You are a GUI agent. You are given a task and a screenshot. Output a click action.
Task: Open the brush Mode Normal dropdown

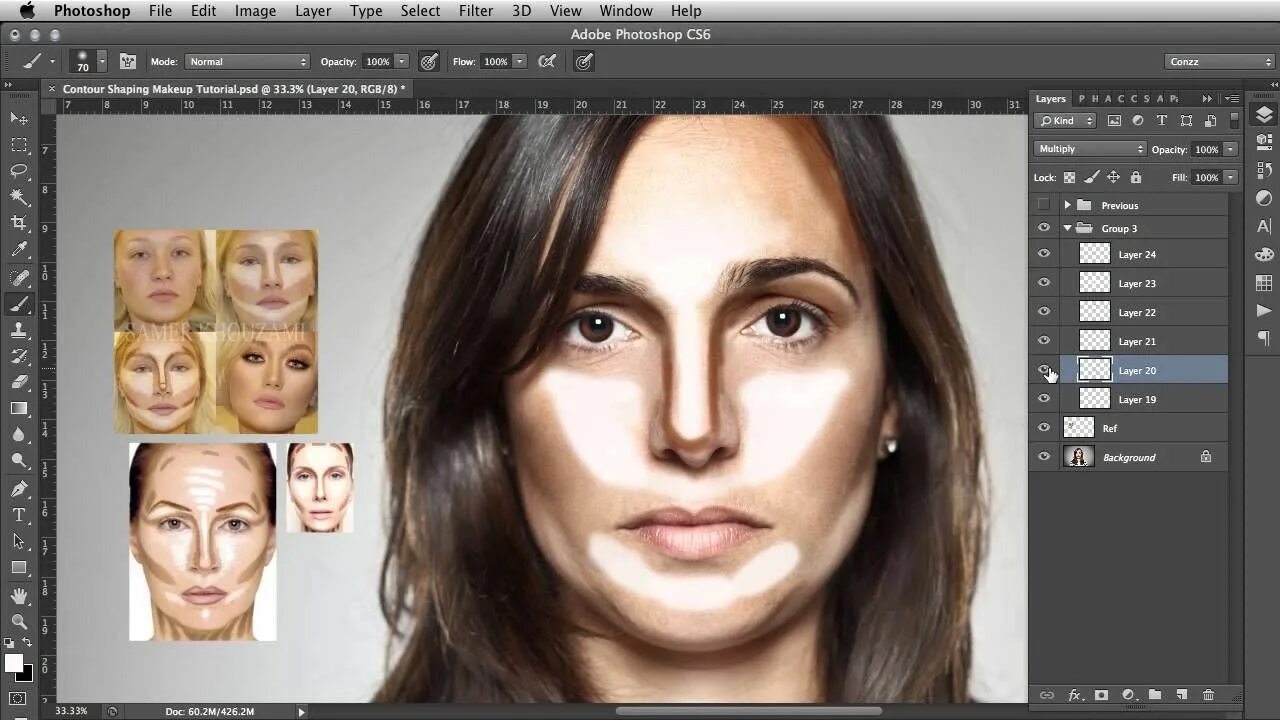tap(247, 62)
